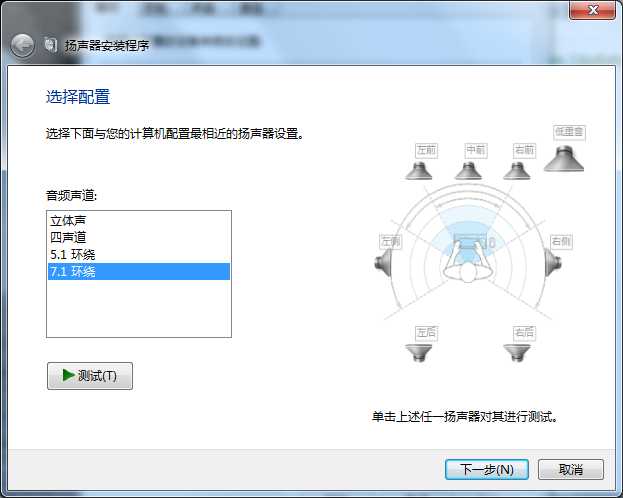Cancel setup with 取消 button
623x498 pixels.
point(571,469)
